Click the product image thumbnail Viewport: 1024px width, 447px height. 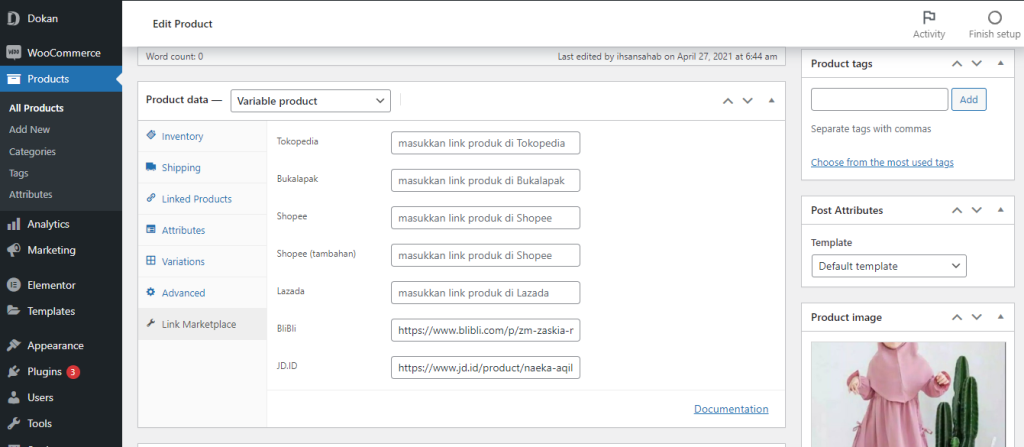907,395
